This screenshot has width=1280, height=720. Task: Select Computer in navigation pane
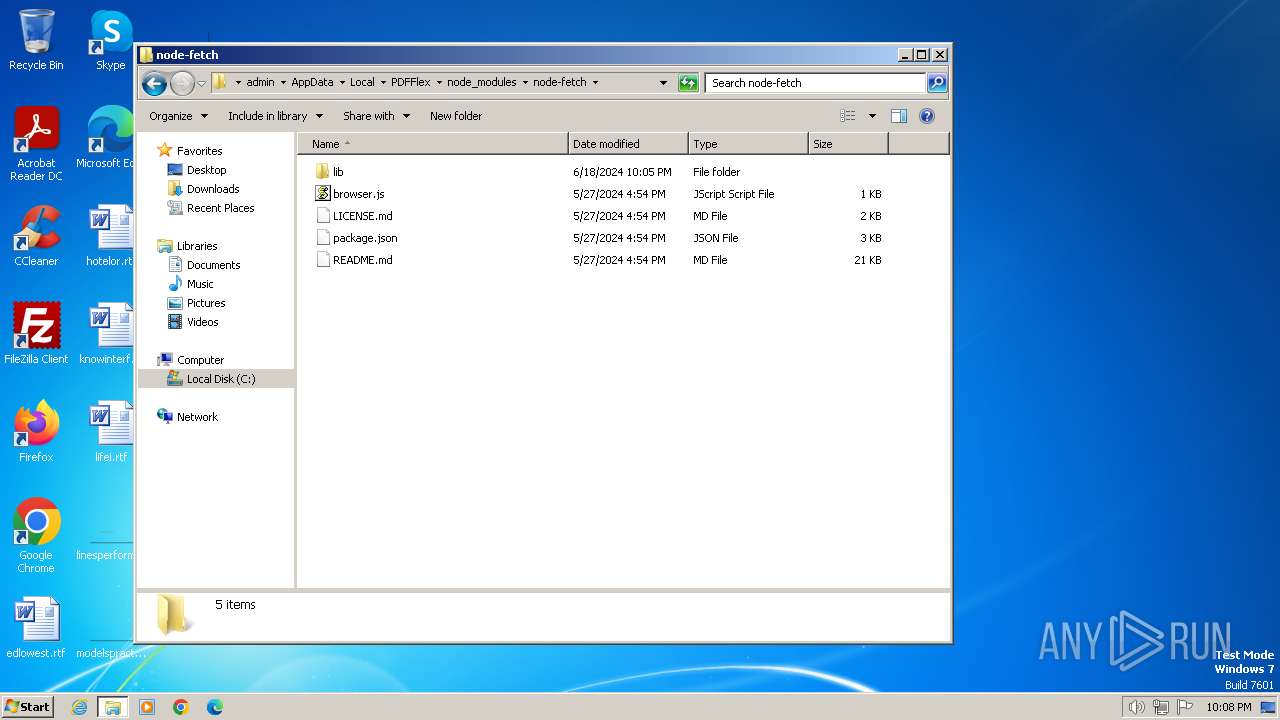tap(200, 360)
